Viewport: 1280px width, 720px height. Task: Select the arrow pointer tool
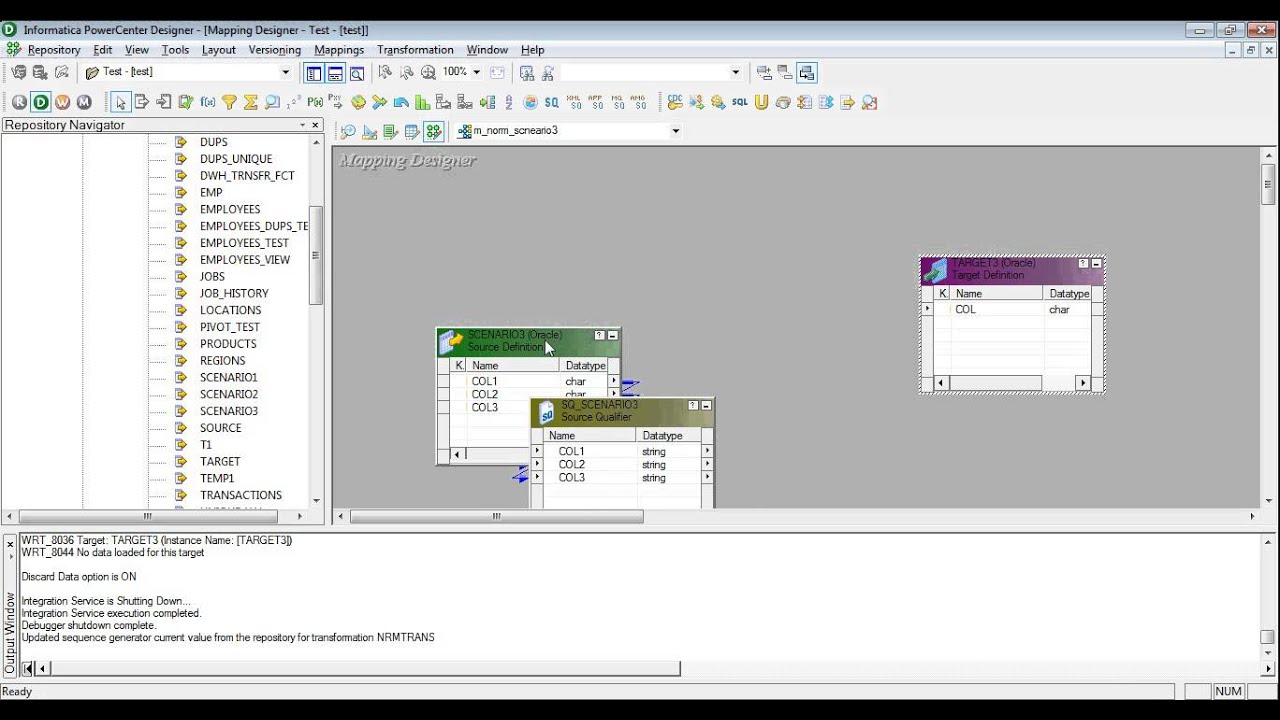click(x=120, y=102)
